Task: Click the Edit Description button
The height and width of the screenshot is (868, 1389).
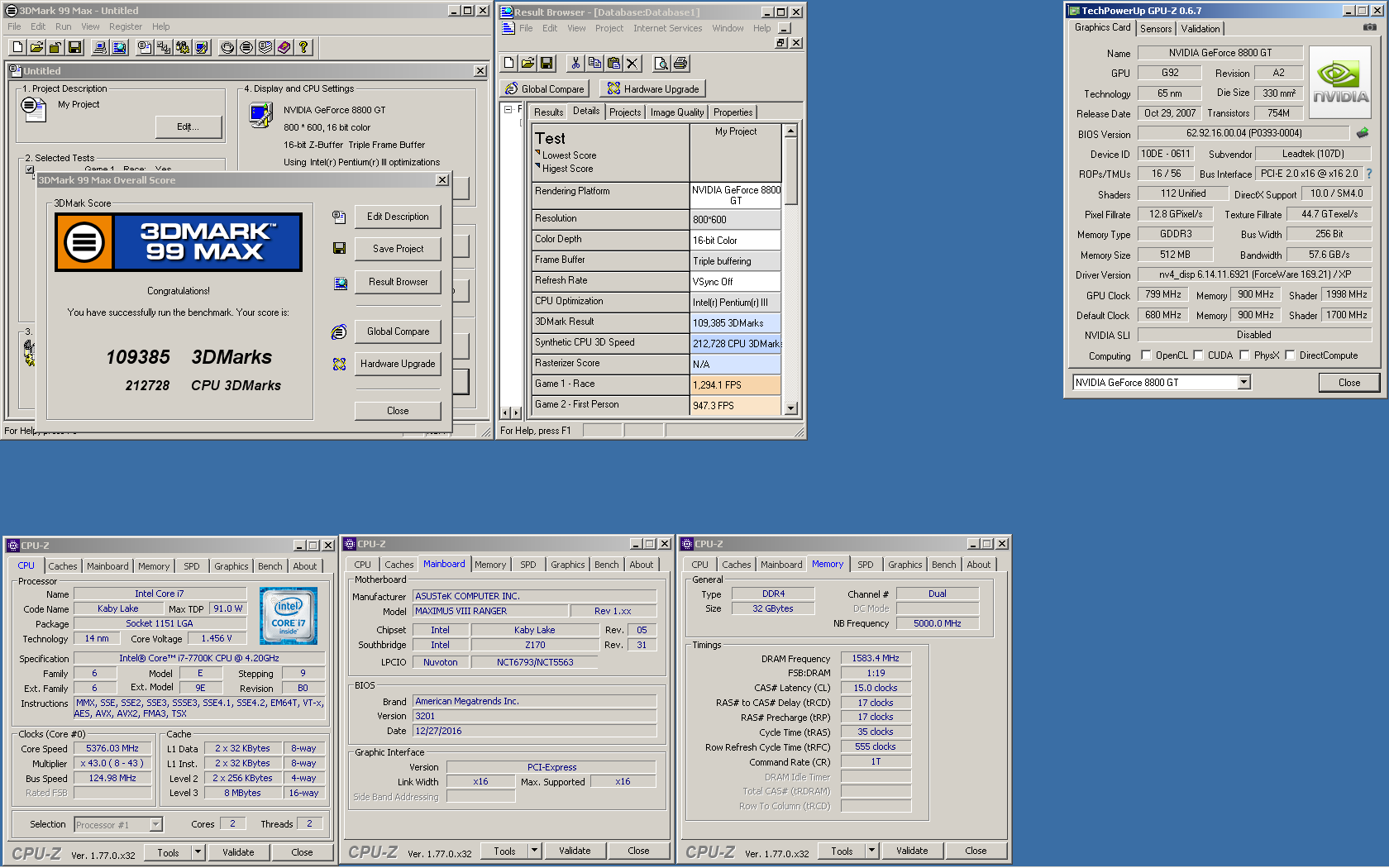Action: (x=398, y=217)
